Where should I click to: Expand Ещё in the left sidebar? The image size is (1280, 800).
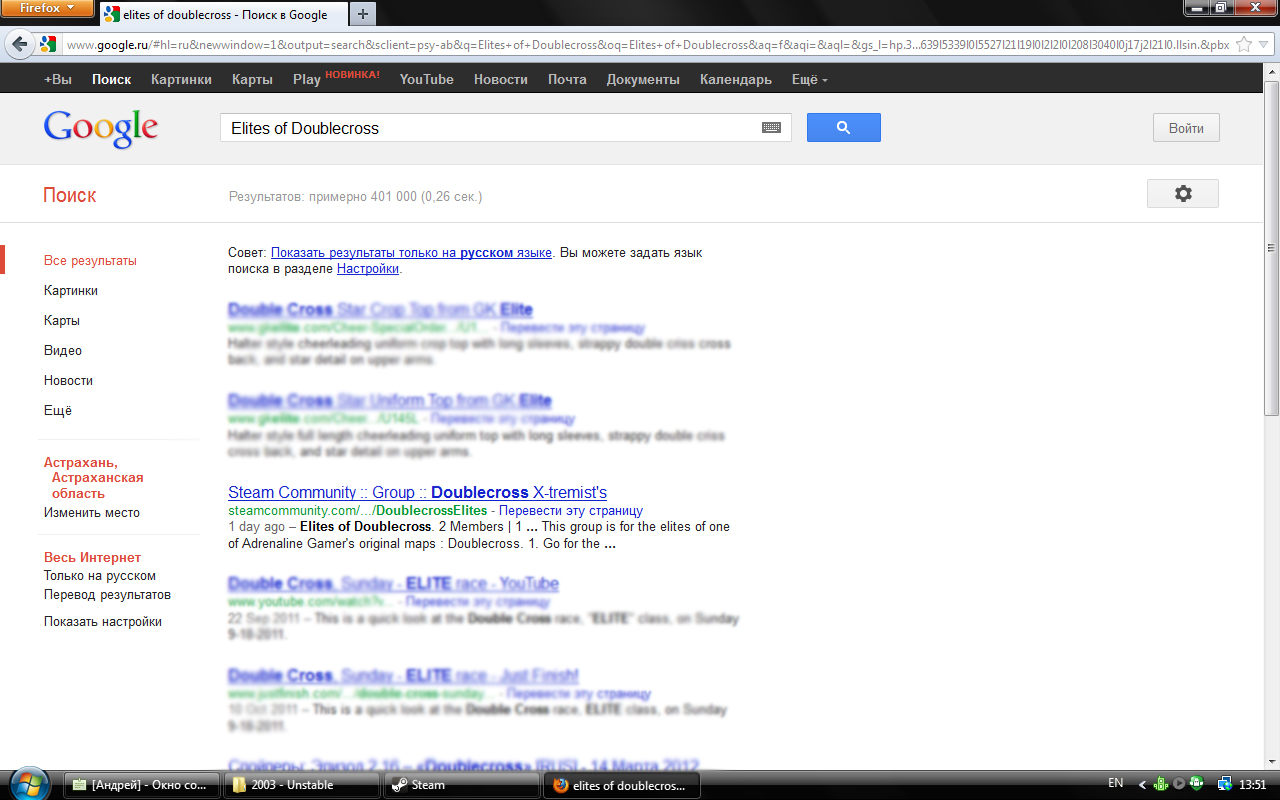point(58,411)
